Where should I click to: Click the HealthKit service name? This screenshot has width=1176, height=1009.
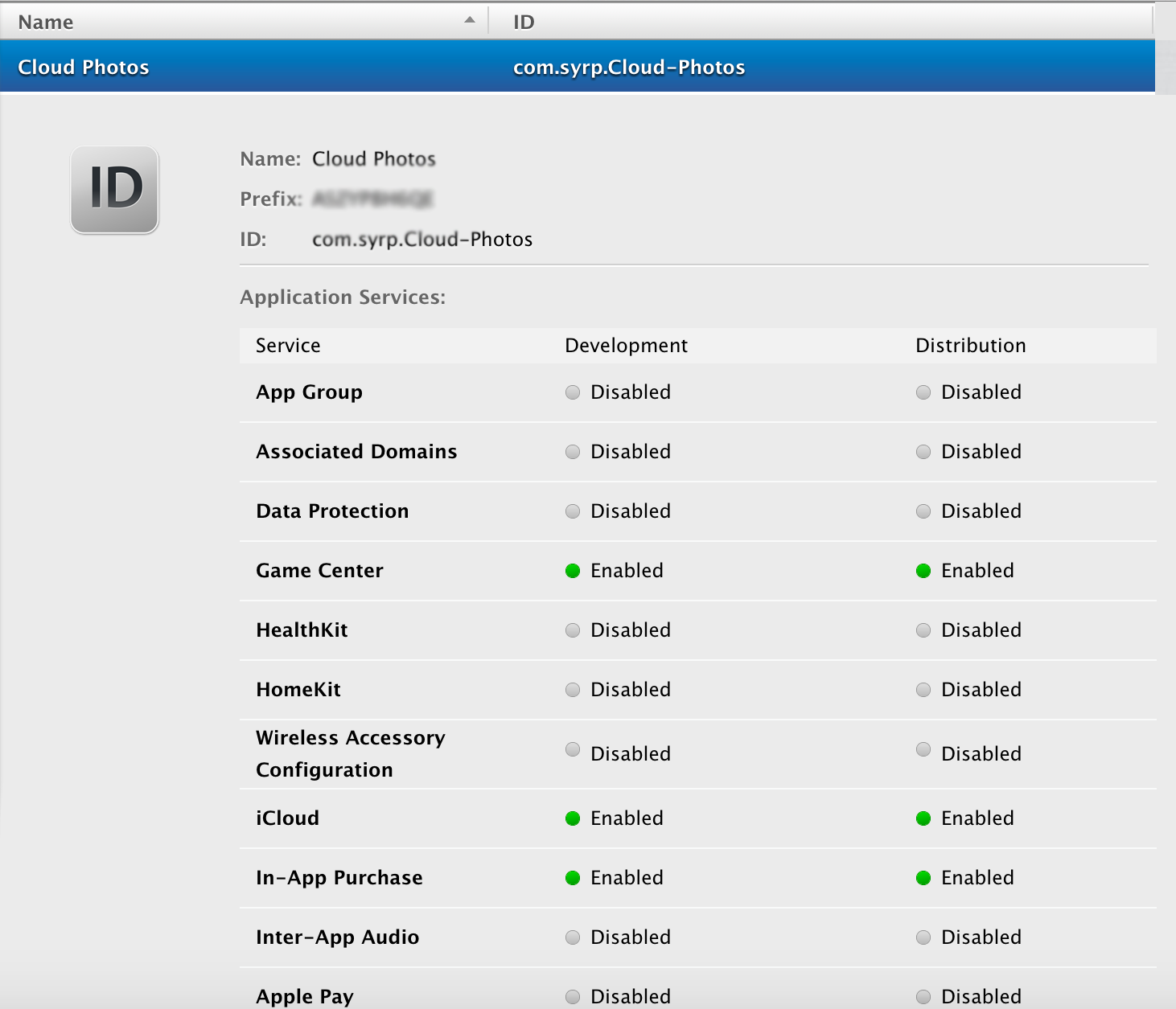302,630
